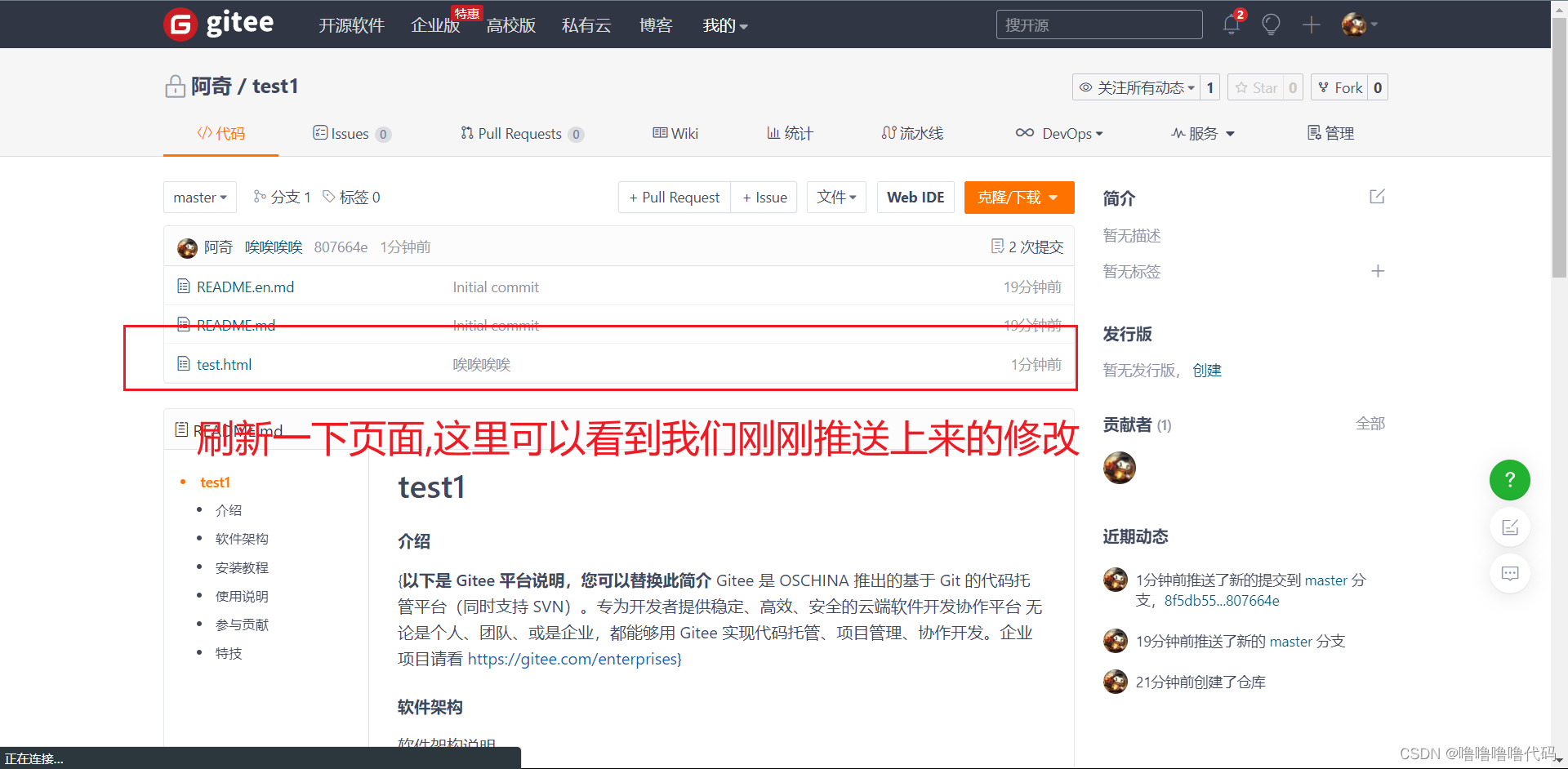
Task: Click 企业版 in top navigation
Action: (435, 25)
